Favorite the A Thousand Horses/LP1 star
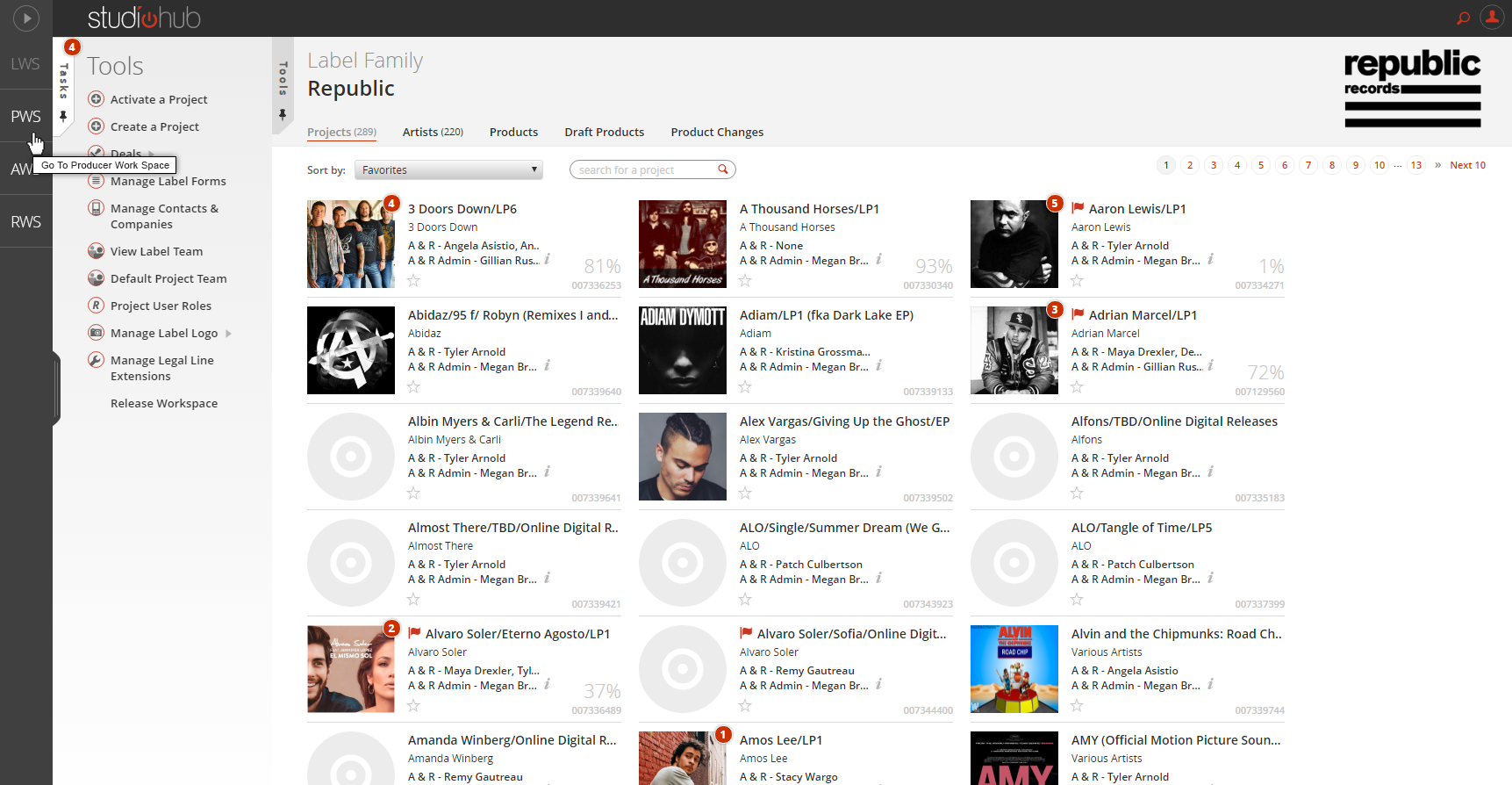The height and width of the screenshot is (785, 1512). (x=745, y=281)
